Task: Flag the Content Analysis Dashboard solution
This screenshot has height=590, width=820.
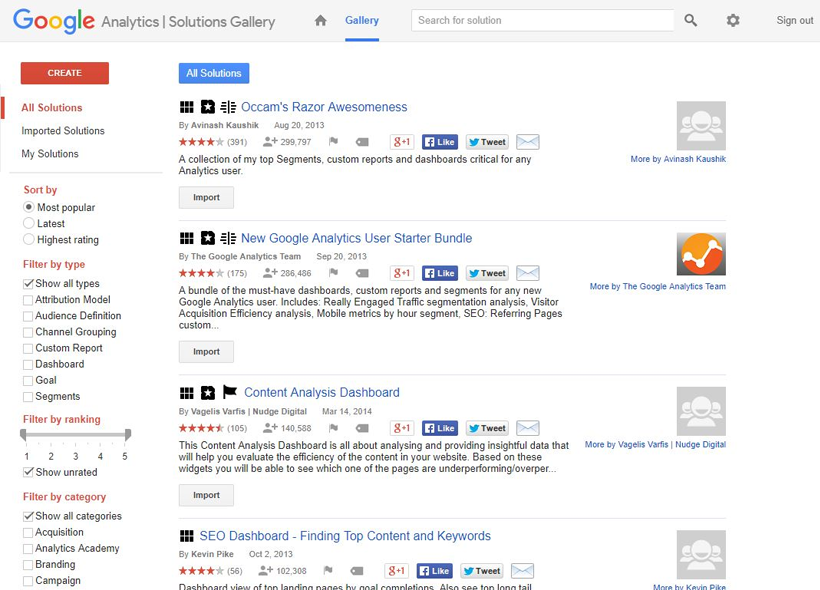Action: tap(333, 428)
